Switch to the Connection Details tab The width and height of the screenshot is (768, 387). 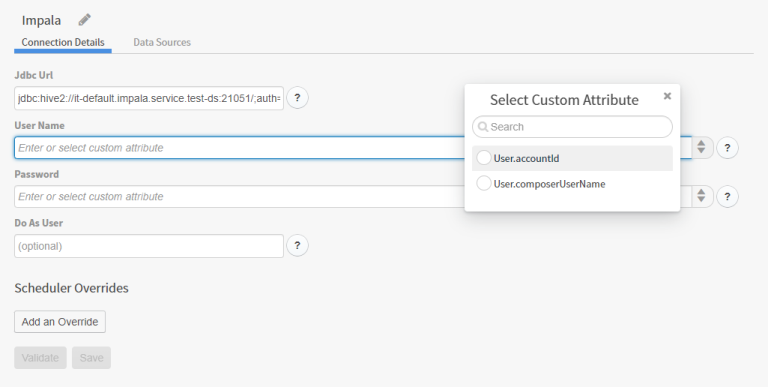63,42
